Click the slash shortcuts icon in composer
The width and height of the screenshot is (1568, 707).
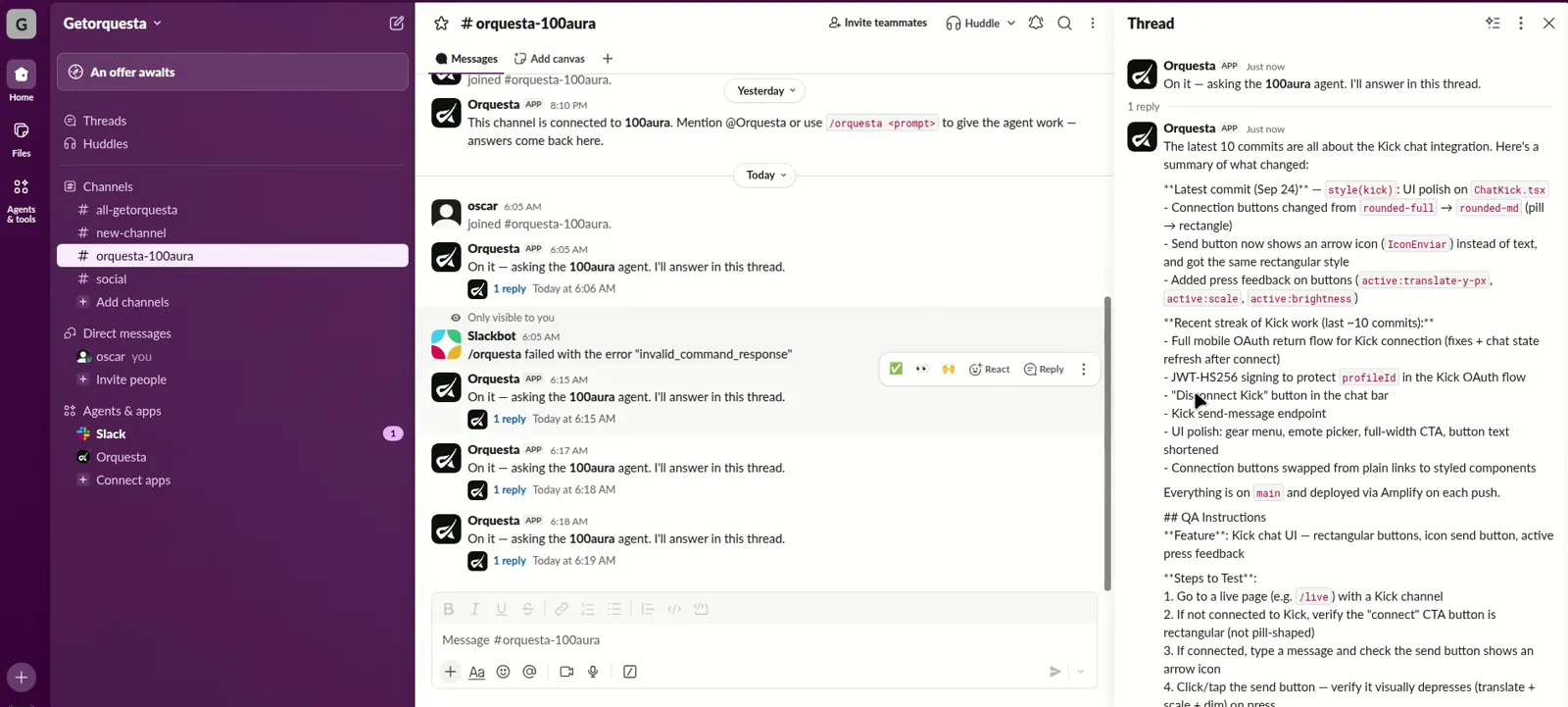(630, 672)
